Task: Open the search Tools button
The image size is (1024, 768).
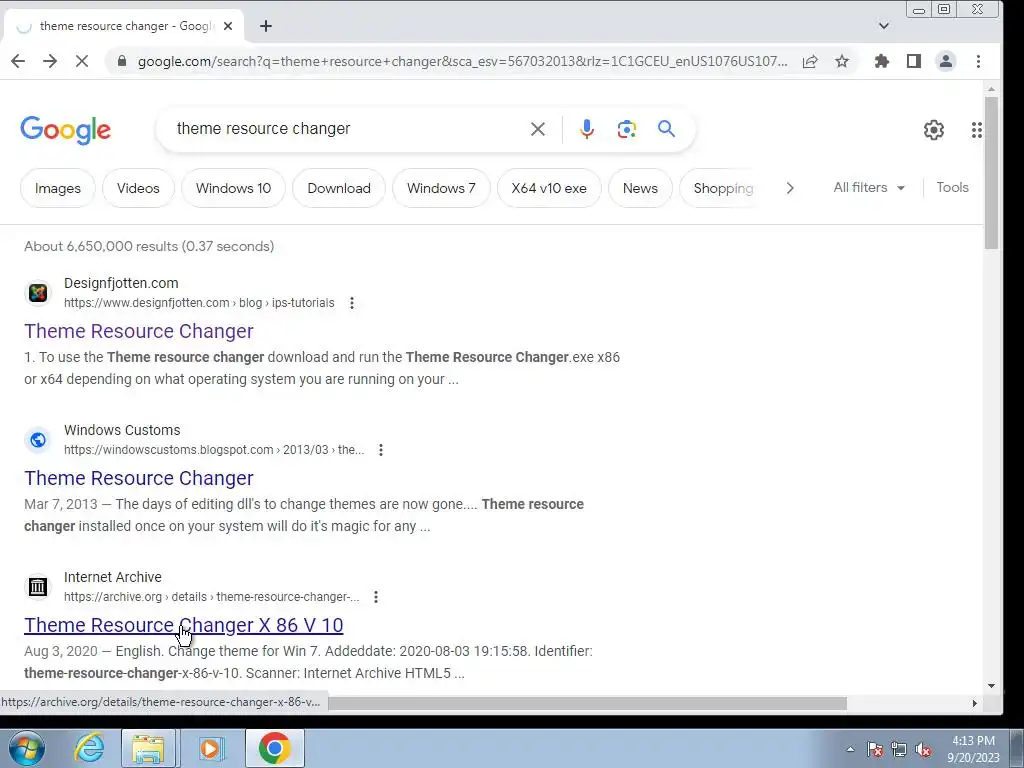Action: (952, 187)
